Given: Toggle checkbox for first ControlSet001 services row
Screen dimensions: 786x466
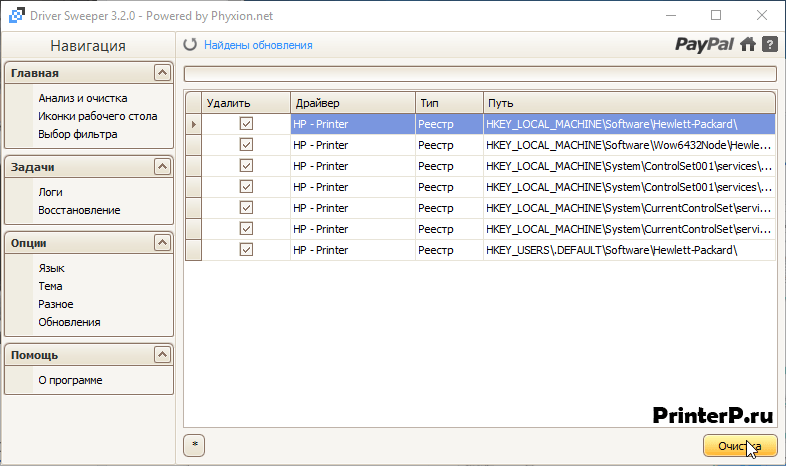Looking at the screenshot, I should (x=246, y=166).
